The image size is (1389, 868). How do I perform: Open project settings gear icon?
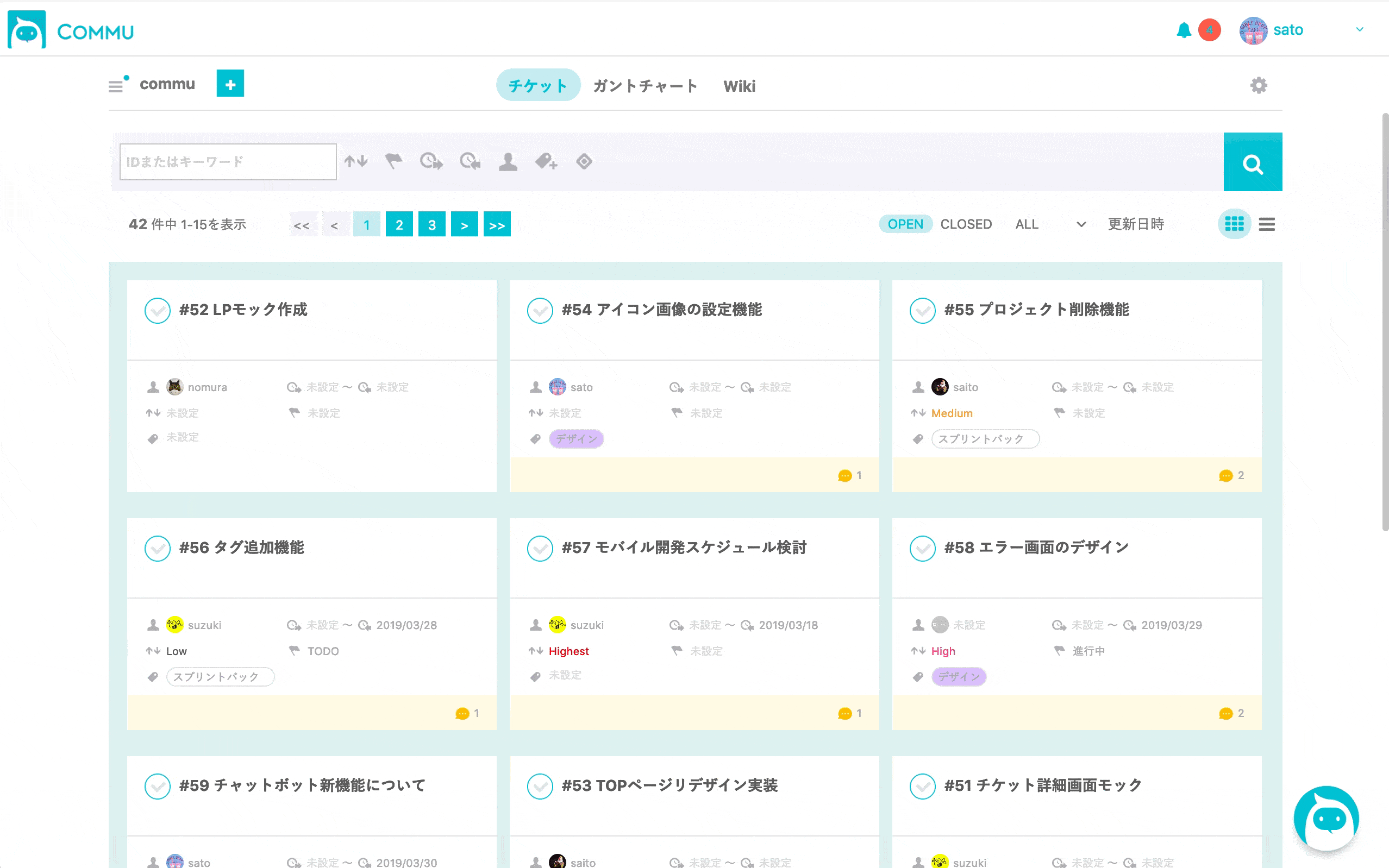tap(1258, 85)
